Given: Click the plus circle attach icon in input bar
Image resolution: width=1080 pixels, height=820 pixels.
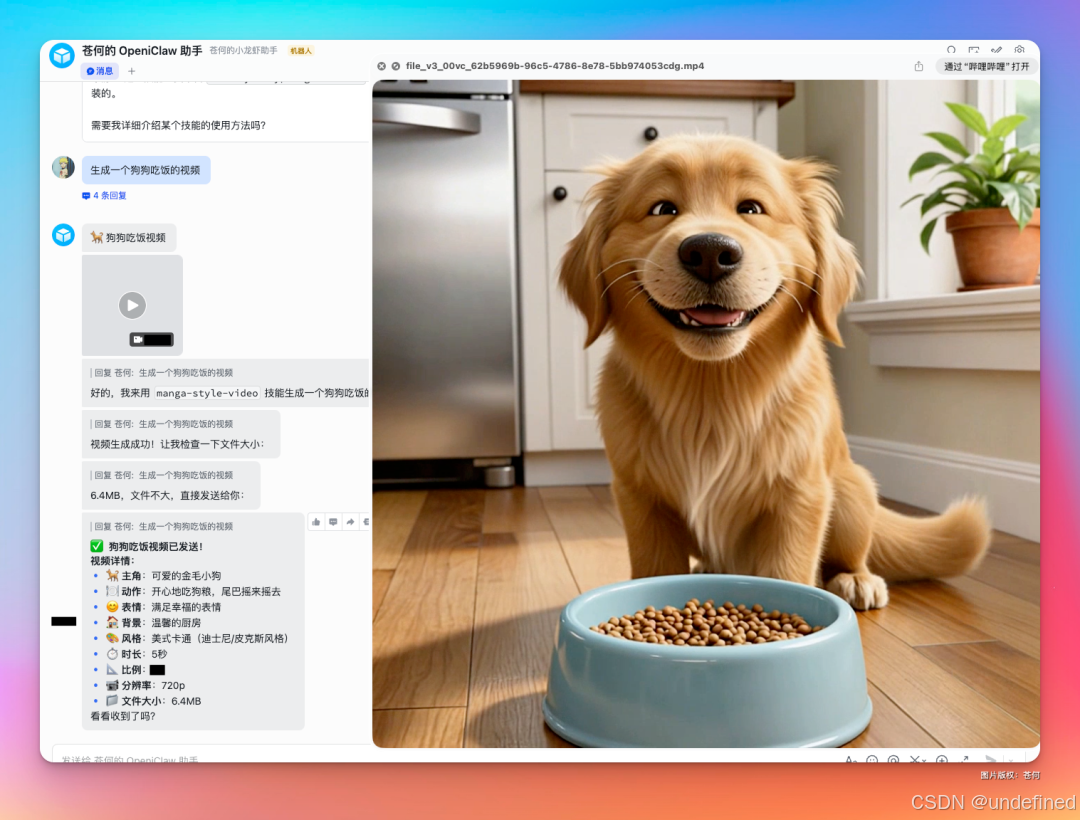Looking at the screenshot, I should tap(942, 759).
